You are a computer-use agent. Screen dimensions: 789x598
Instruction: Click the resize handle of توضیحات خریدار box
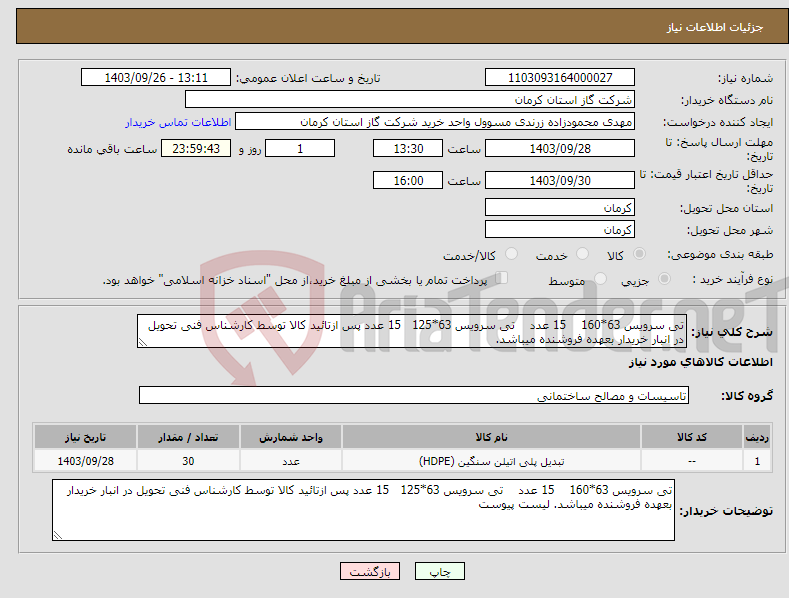[57, 536]
